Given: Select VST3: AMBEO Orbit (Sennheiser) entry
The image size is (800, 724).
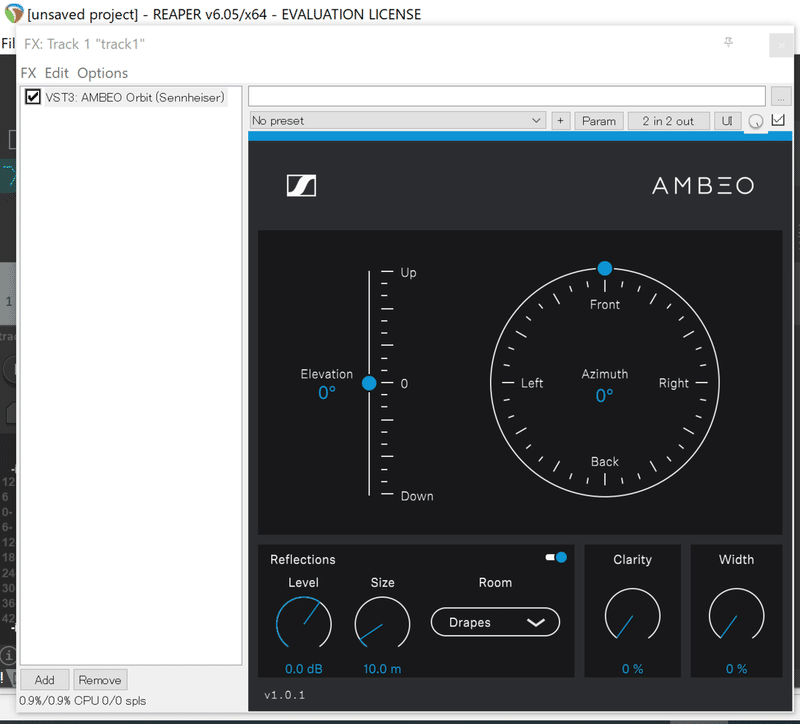Looking at the screenshot, I should click(135, 97).
